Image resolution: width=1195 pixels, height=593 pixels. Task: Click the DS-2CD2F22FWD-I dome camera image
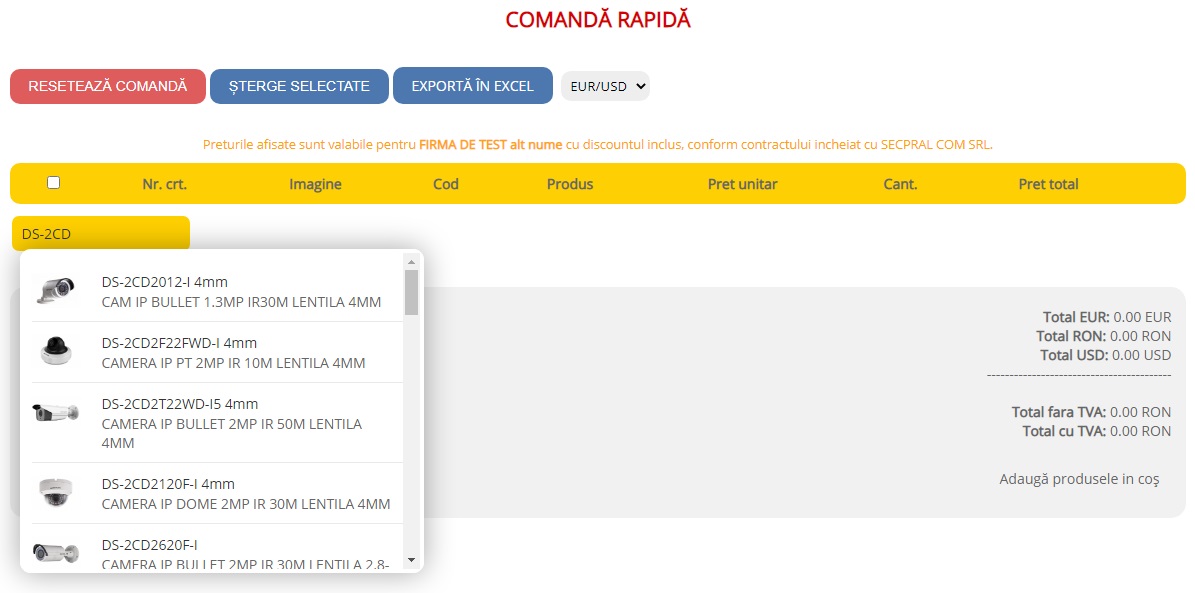tap(55, 352)
